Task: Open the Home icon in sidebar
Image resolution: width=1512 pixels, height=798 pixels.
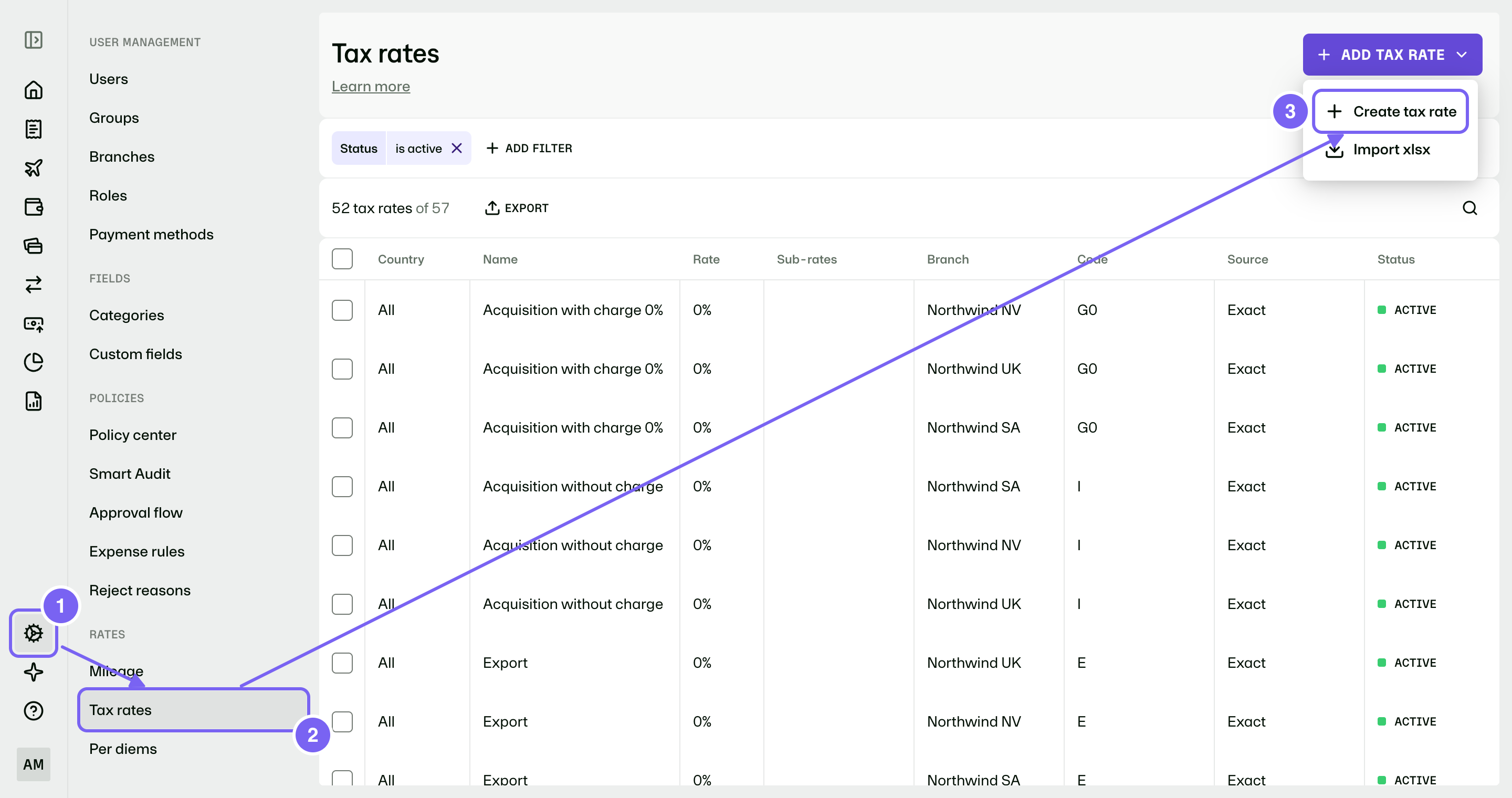Action: pos(34,90)
